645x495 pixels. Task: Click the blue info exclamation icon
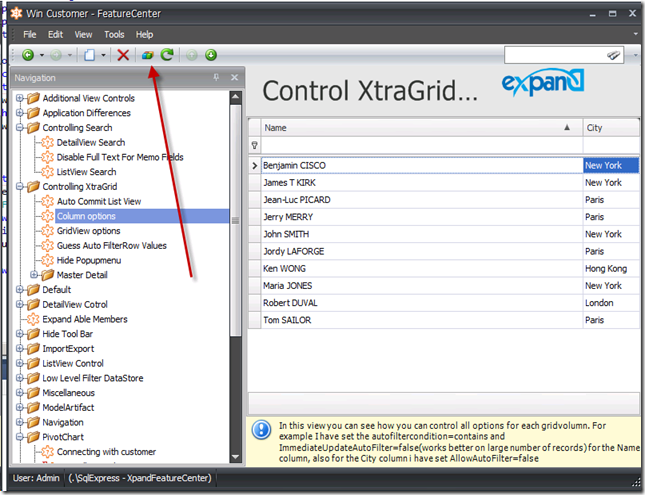coord(262,430)
